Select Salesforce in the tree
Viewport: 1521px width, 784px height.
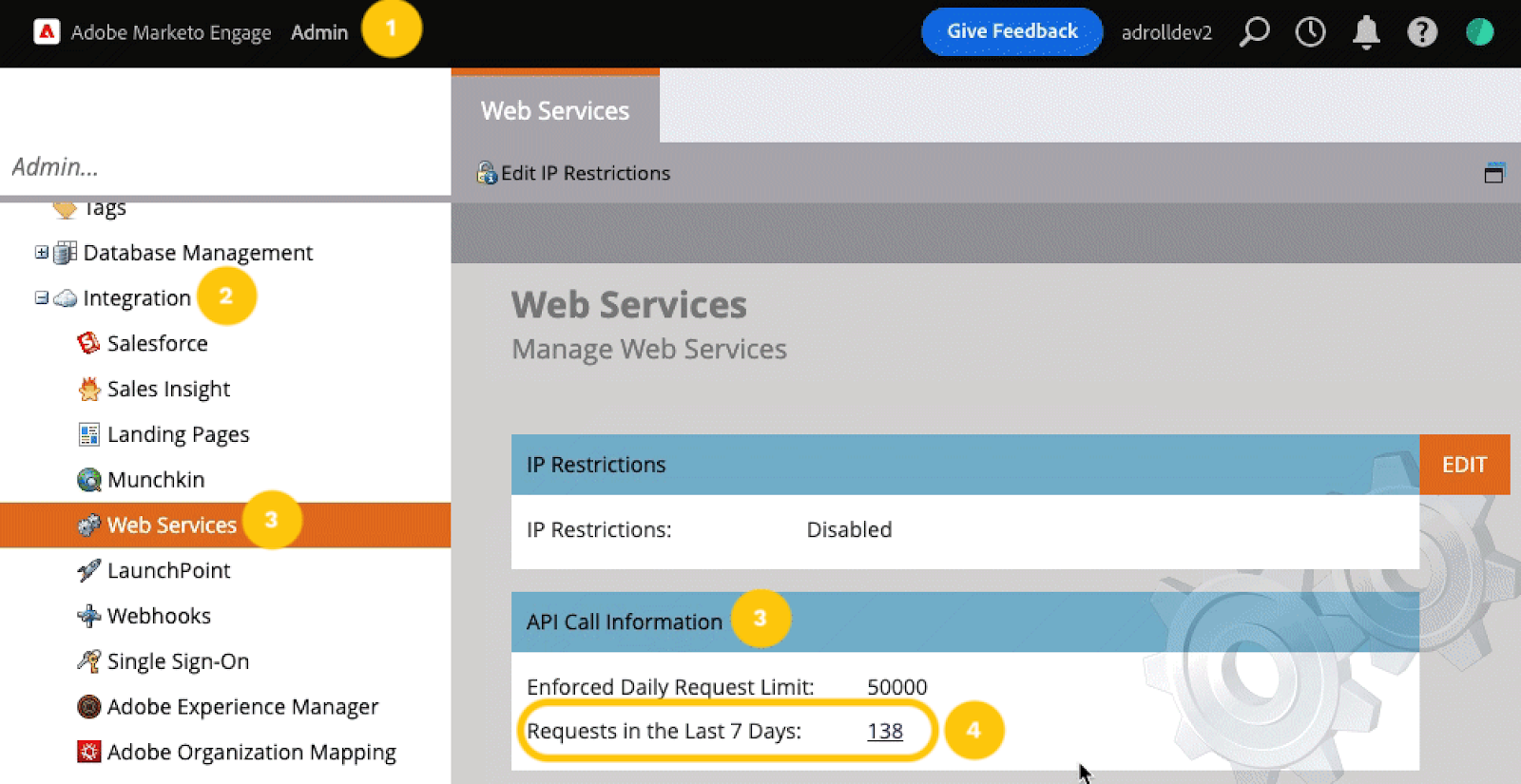157,343
